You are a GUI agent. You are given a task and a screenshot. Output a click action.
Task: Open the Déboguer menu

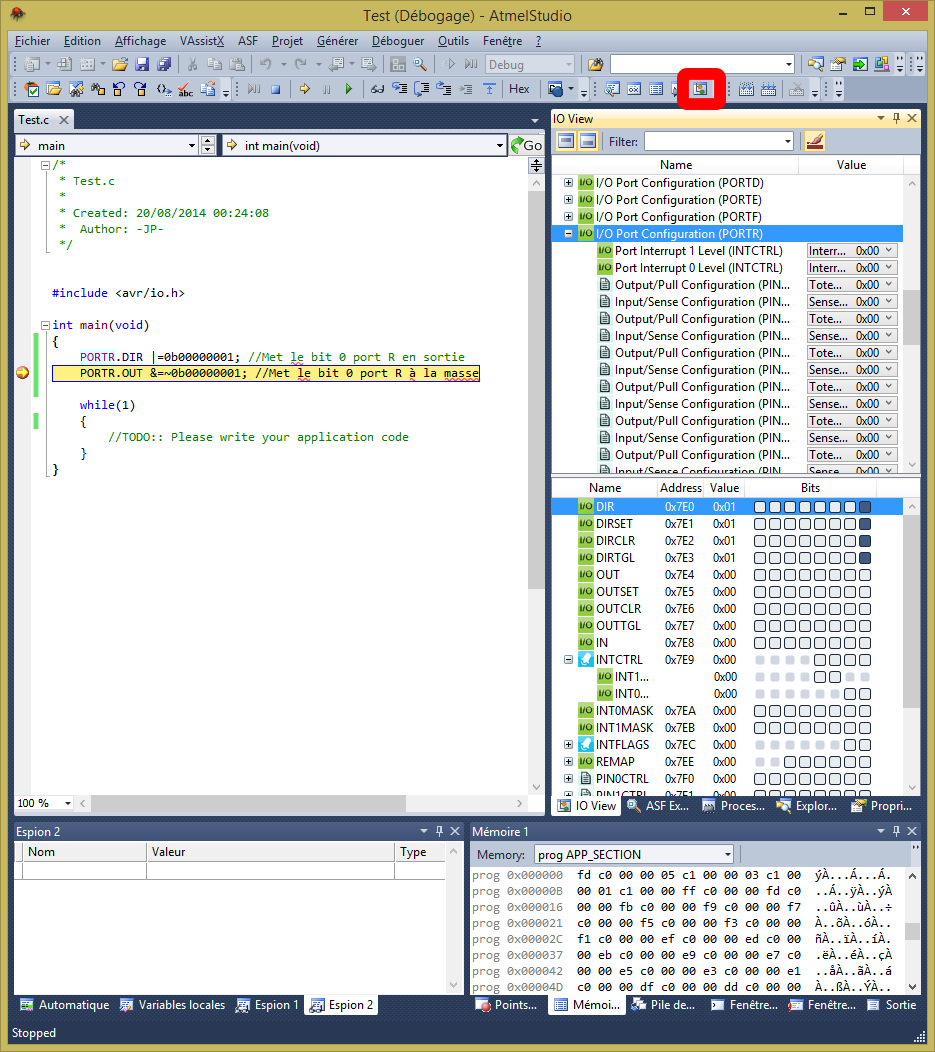tap(397, 41)
